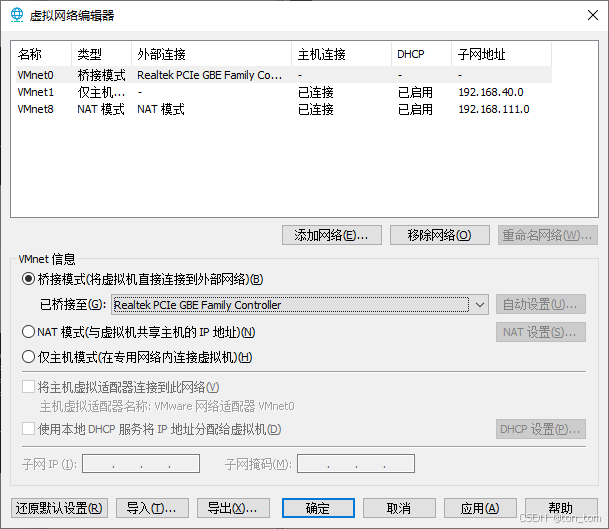Open the 帮助 button
This screenshot has width=609, height=529.
561,508
